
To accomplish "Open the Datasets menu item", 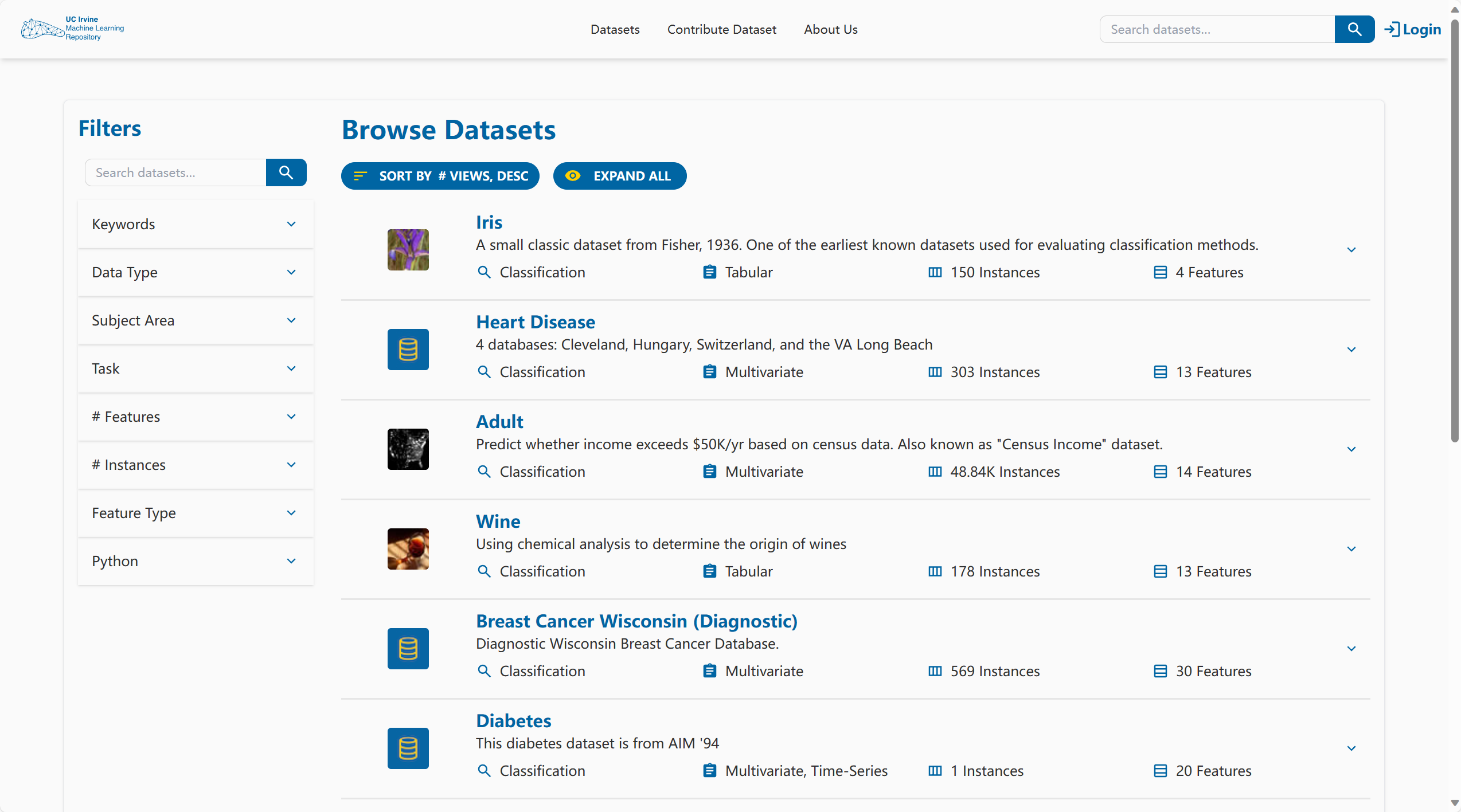I will click(x=615, y=29).
